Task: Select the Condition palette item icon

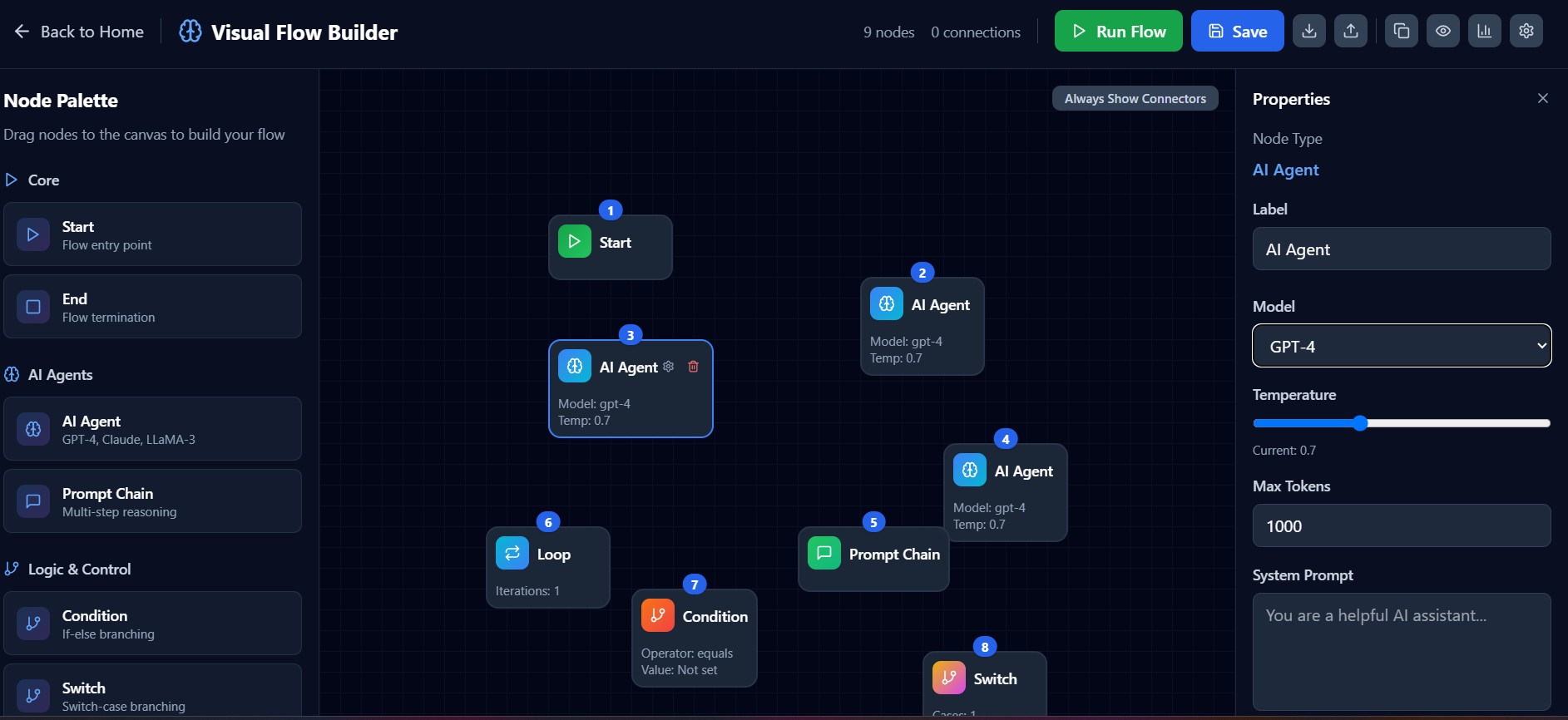Action: pos(33,624)
